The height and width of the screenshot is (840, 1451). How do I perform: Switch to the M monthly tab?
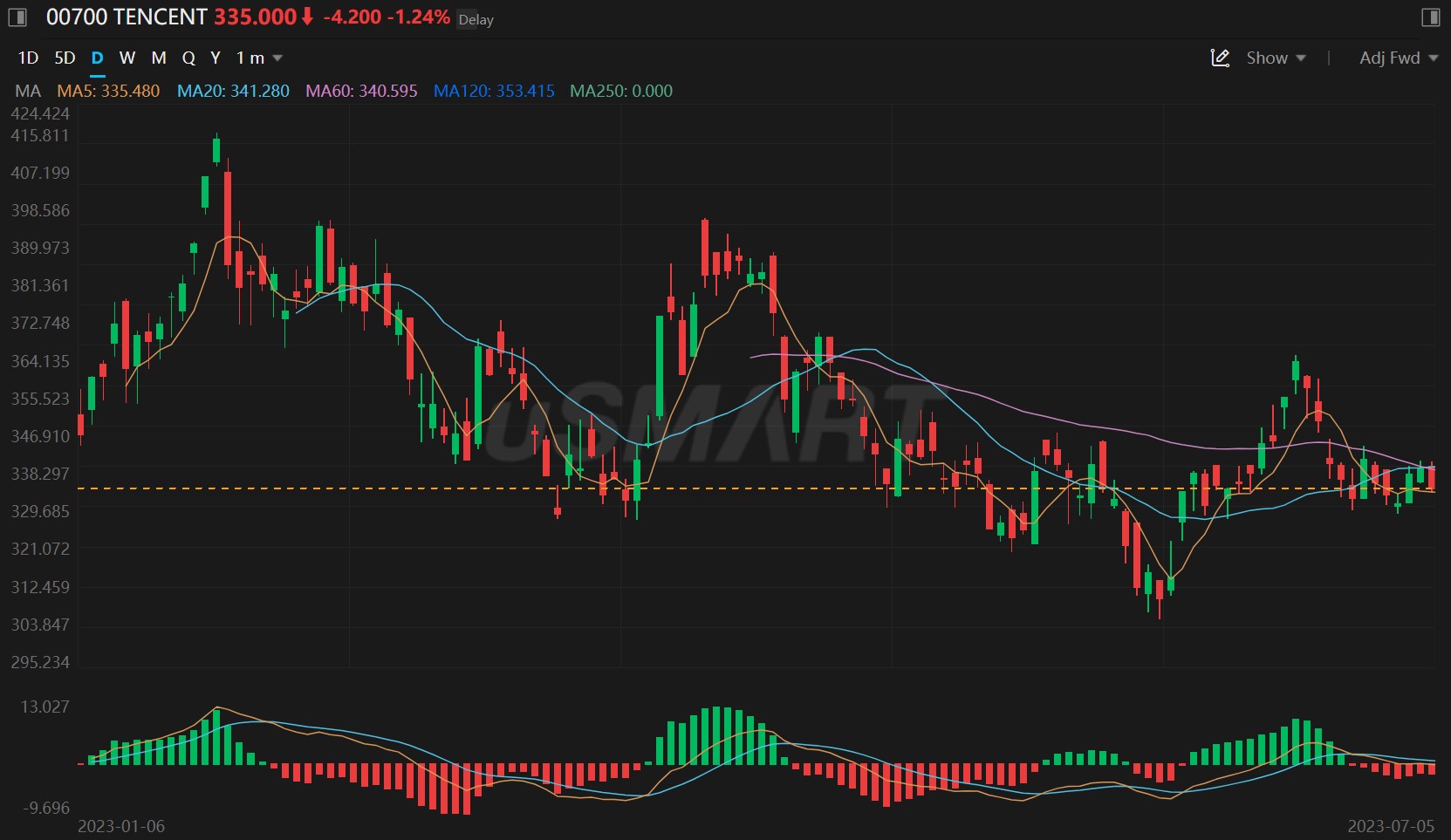coord(159,58)
